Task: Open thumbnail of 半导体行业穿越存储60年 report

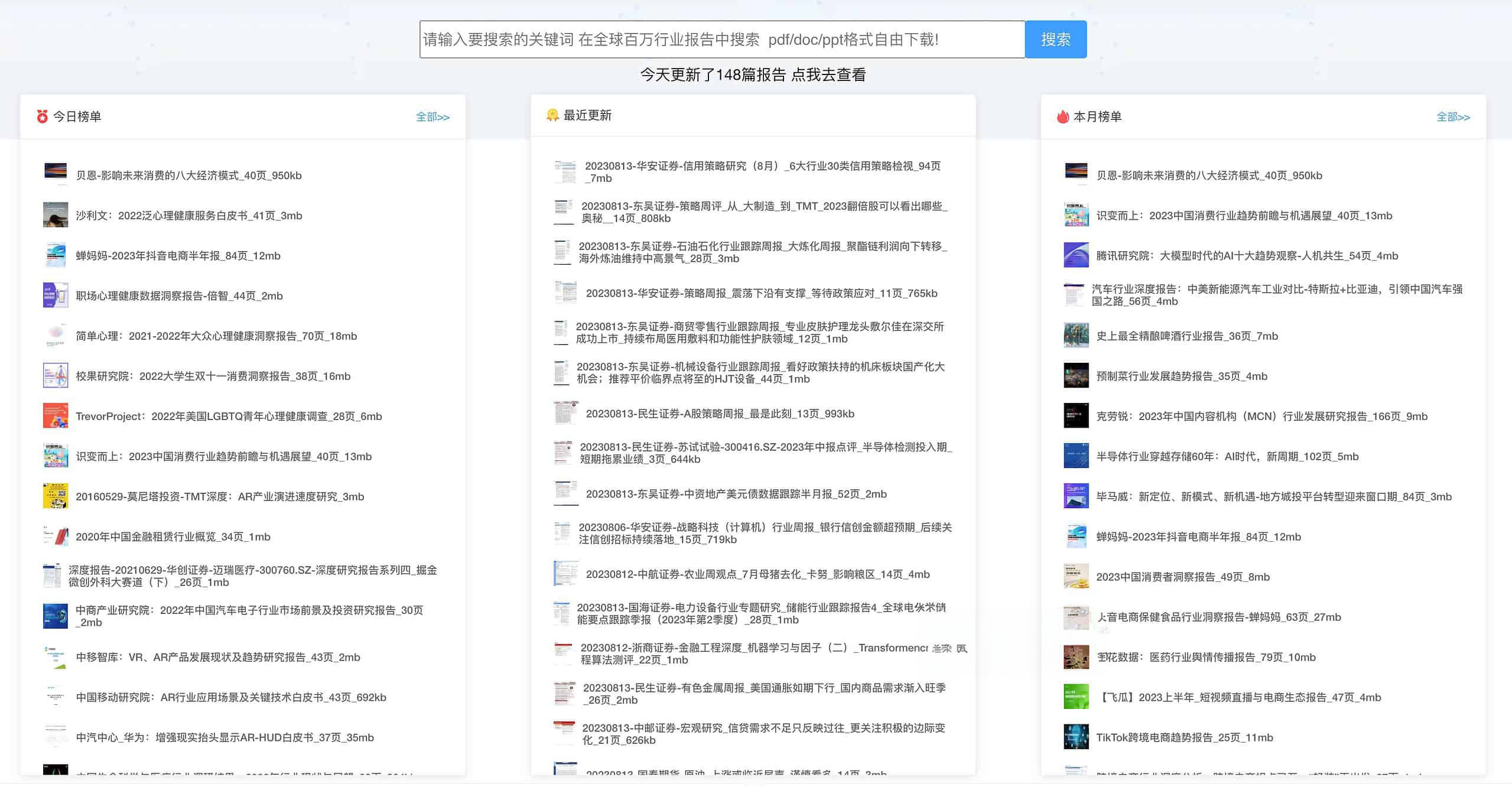Action: [x=1076, y=456]
